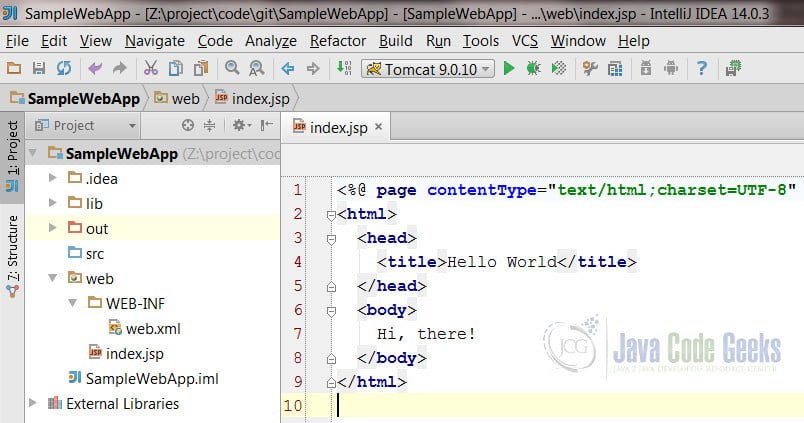Toggle the 1: Project tool window
The height and width of the screenshot is (423, 804).
click(12, 156)
